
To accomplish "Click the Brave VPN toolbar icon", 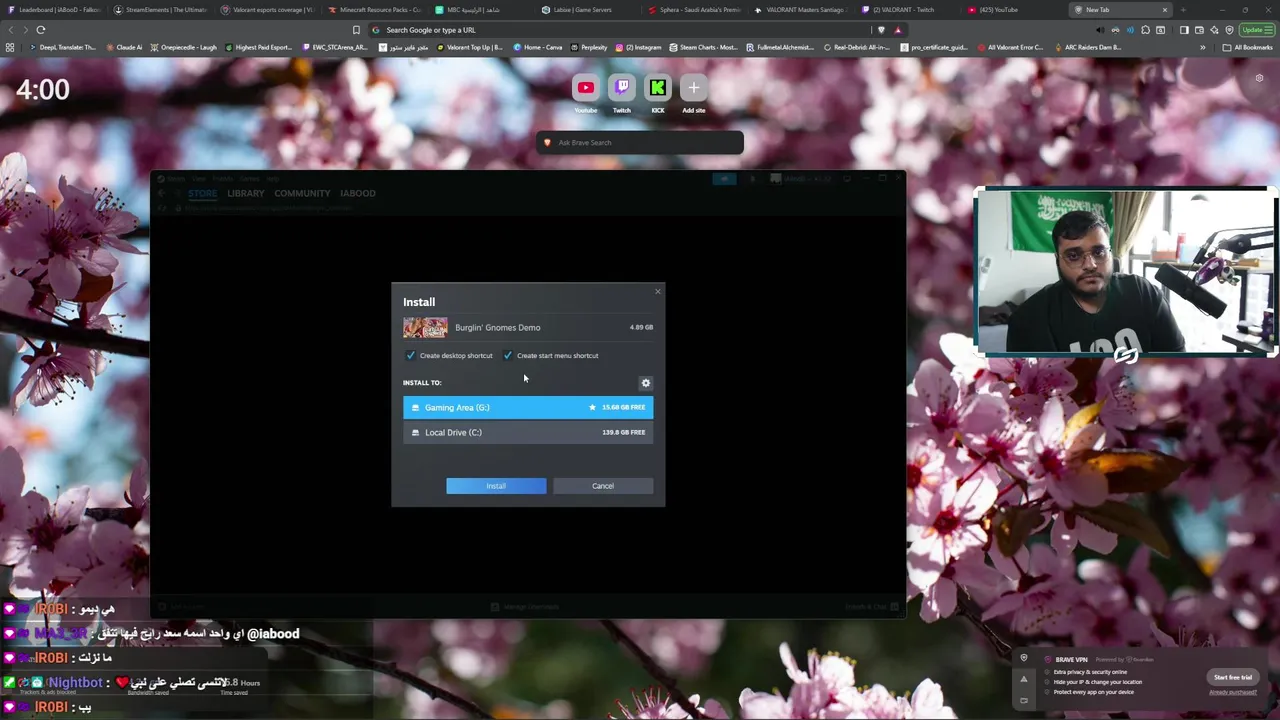I will [x=1229, y=30].
